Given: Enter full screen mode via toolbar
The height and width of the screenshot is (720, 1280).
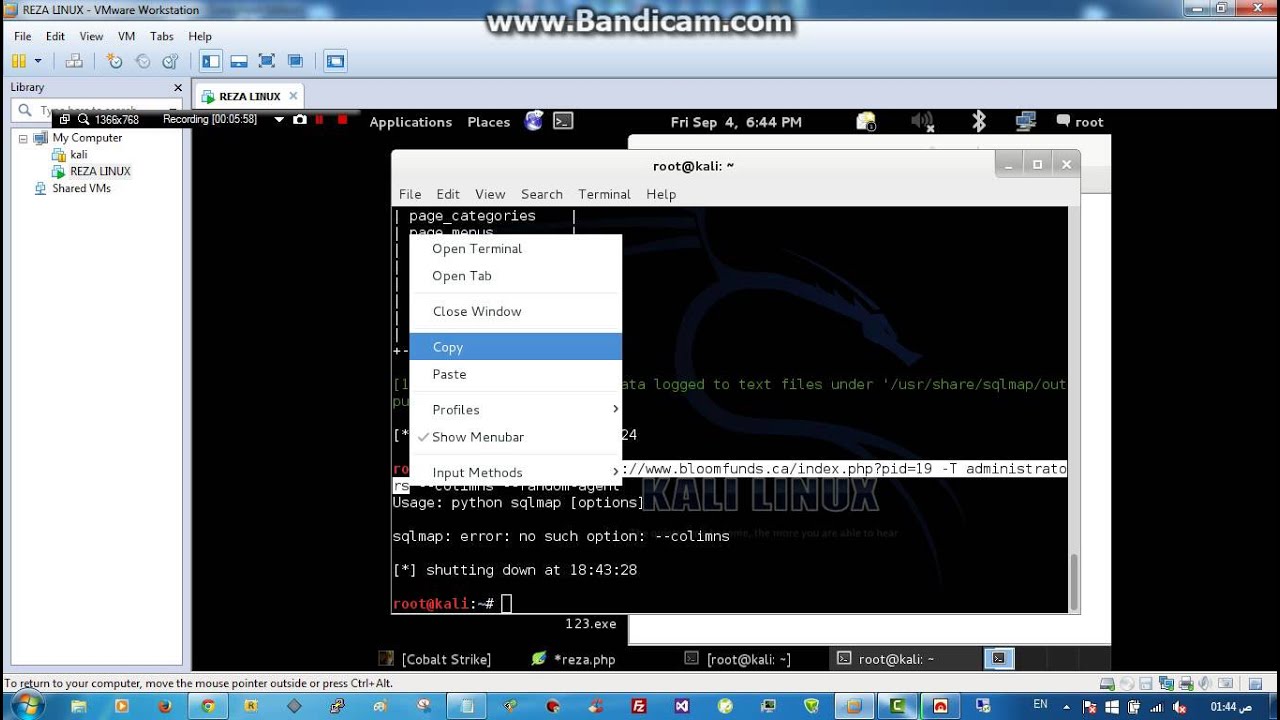Looking at the screenshot, I should pyautogui.click(x=266, y=61).
